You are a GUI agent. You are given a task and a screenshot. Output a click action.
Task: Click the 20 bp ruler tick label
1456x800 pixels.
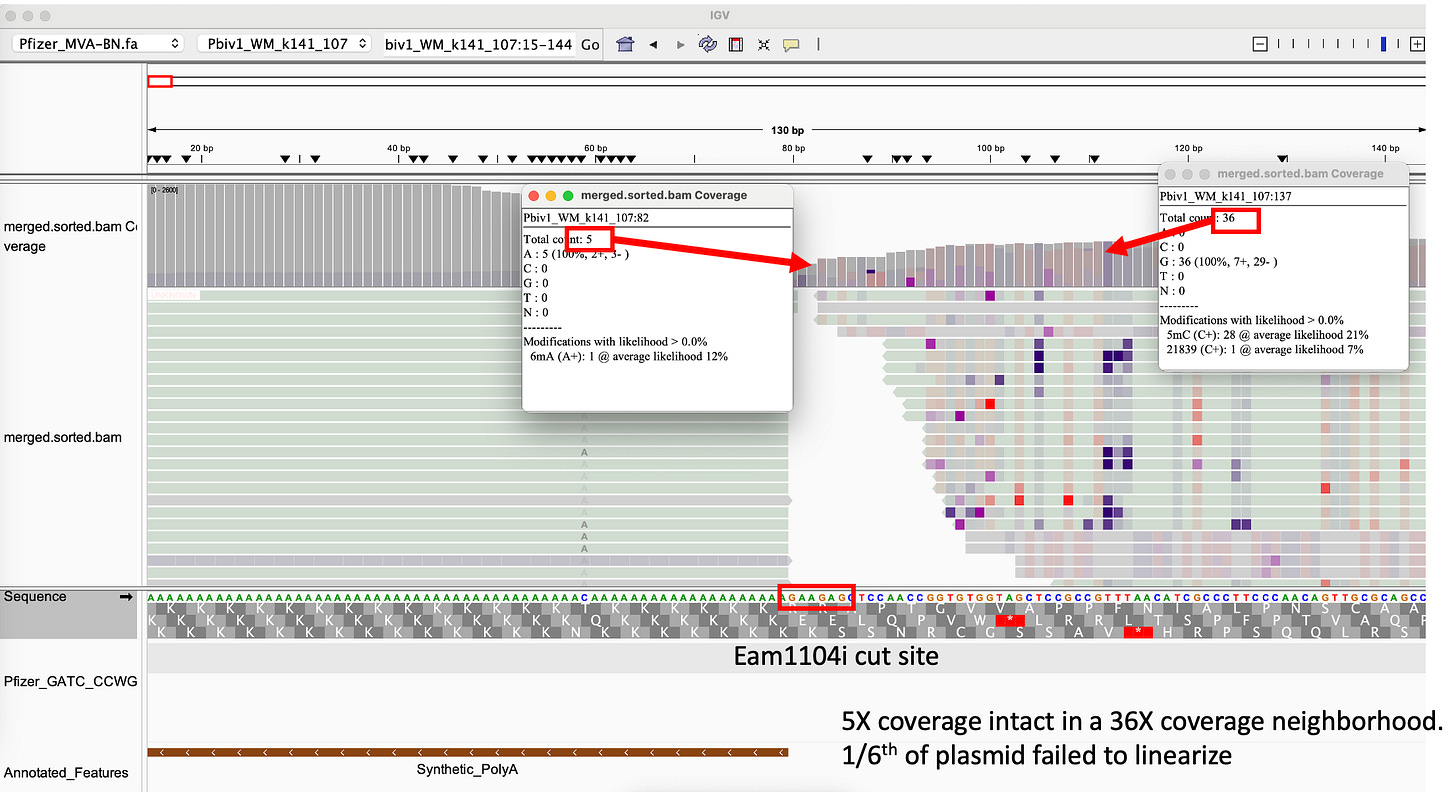(x=201, y=148)
